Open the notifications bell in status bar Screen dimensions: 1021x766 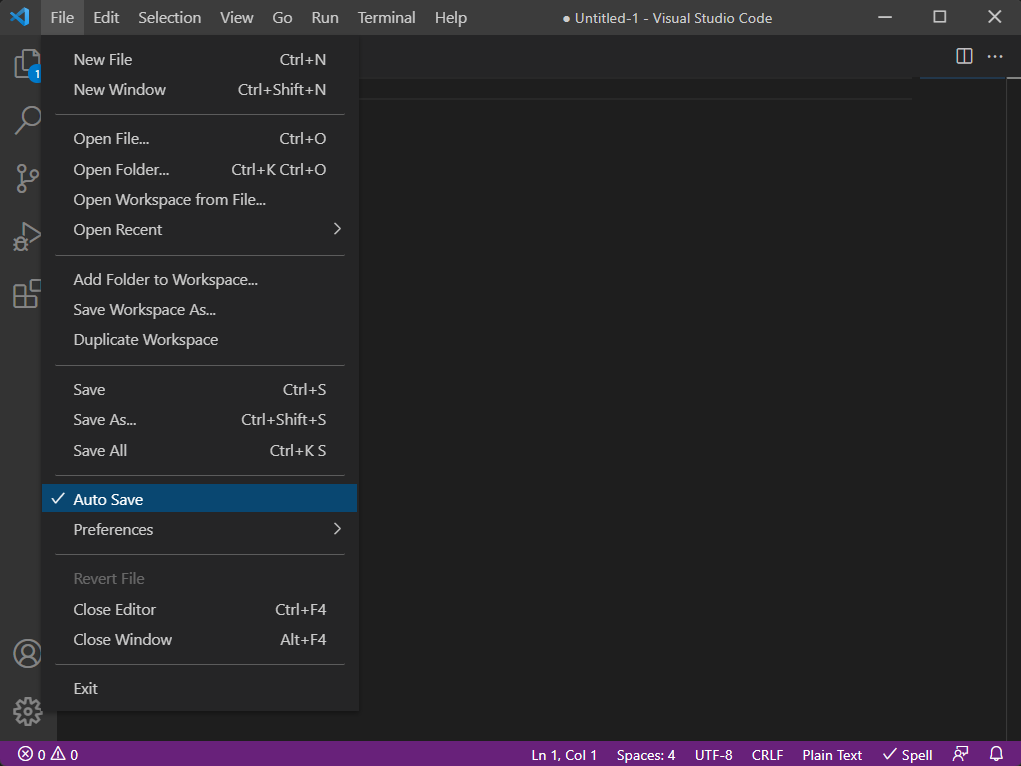pyautogui.click(x=996, y=754)
